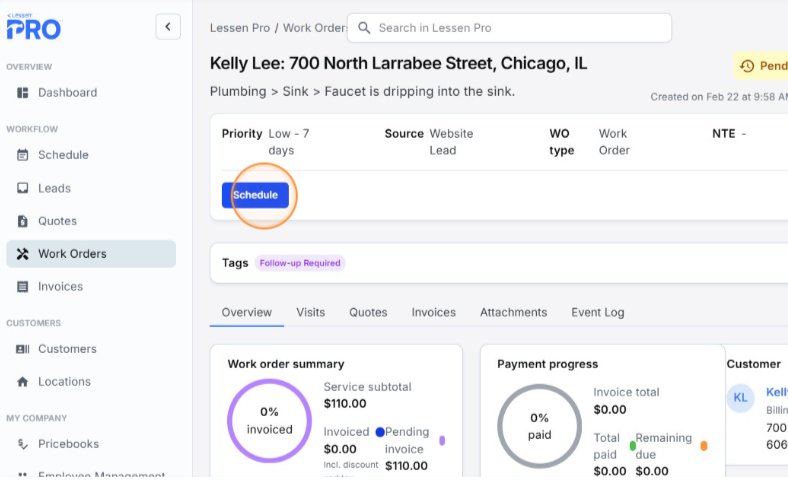Click the Customers icon in sidebar
Image resolution: width=788 pixels, height=482 pixels.
tap(23, 349)
